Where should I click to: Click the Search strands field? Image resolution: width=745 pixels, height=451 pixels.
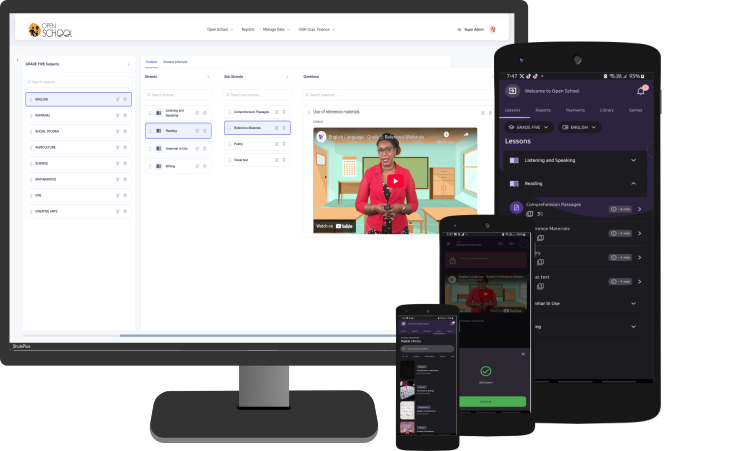pos(178,95)
